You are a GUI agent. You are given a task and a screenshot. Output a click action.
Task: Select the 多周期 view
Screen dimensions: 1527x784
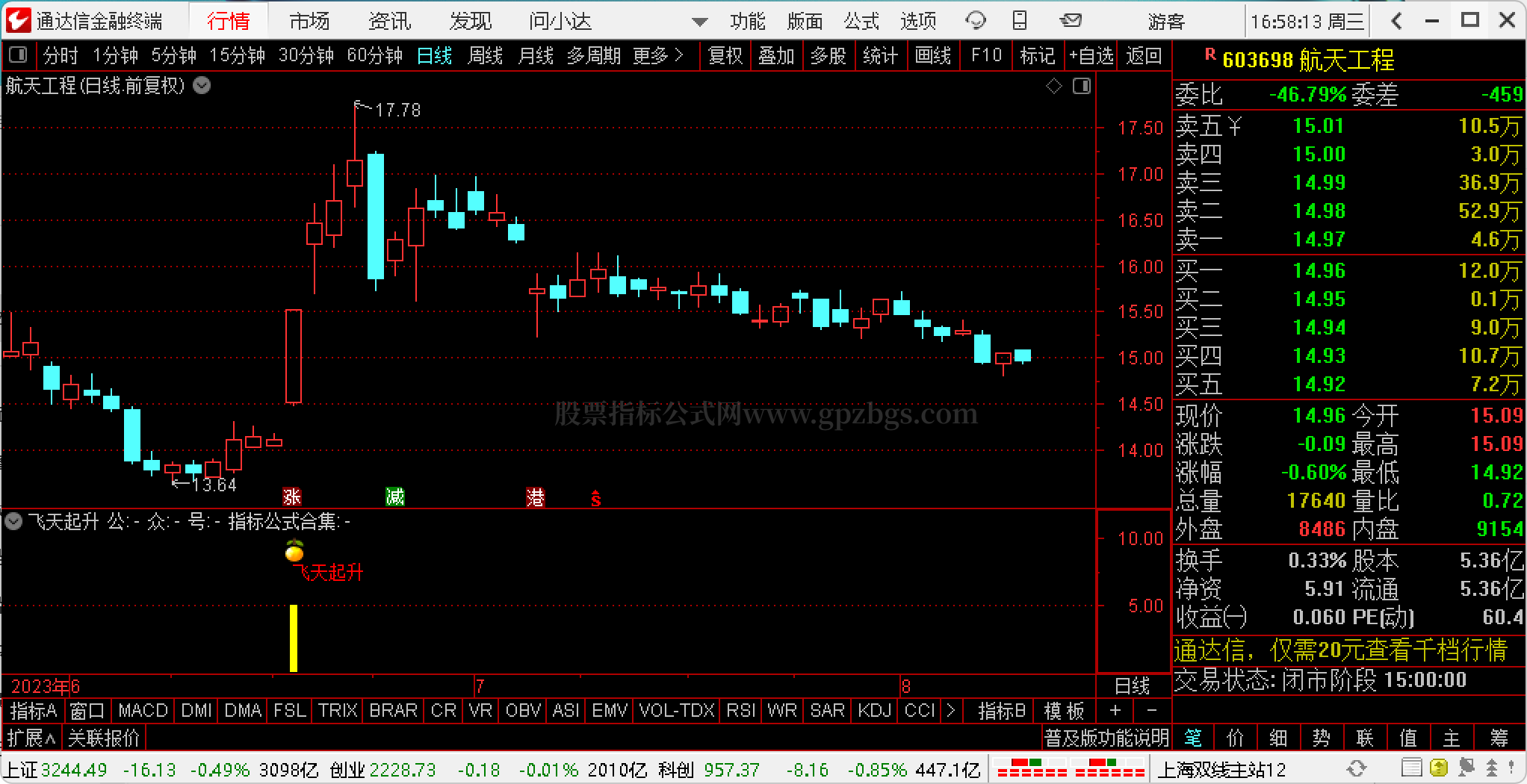tap(593, 55)
